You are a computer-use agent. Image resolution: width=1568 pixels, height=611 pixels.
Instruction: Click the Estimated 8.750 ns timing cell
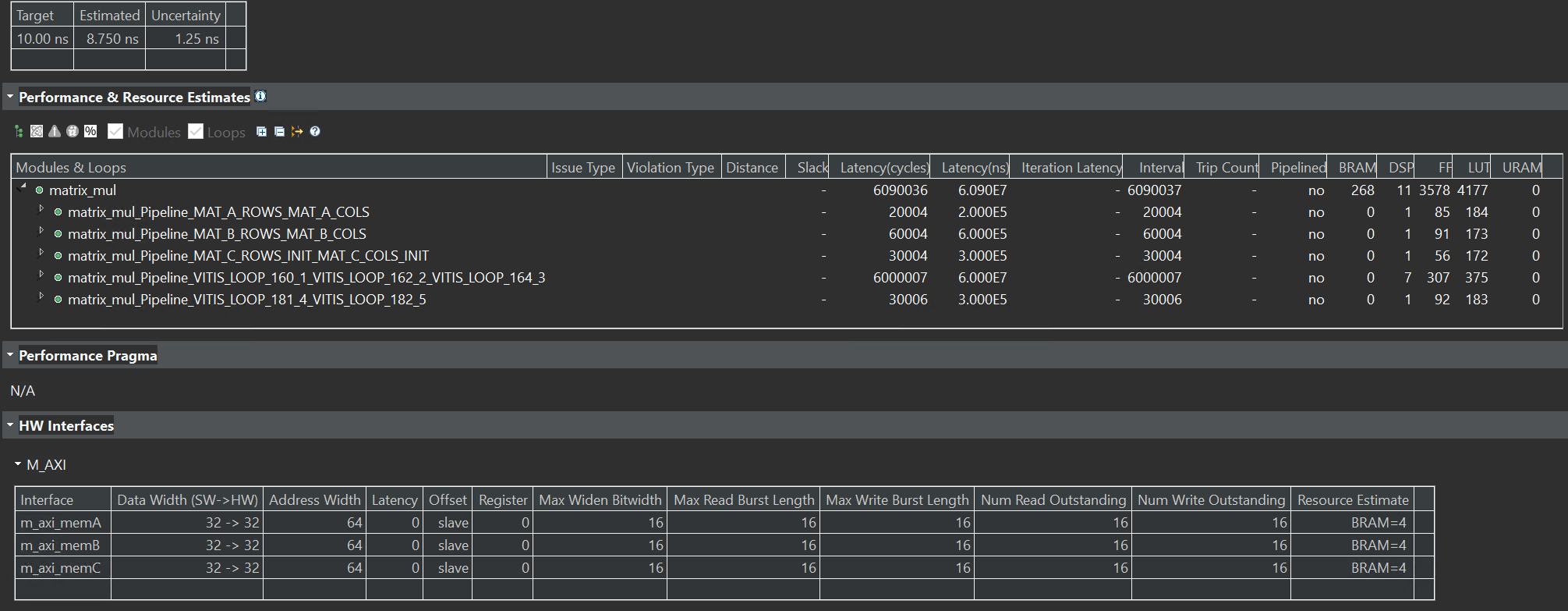pyautogui.click(x=109, y=39)
